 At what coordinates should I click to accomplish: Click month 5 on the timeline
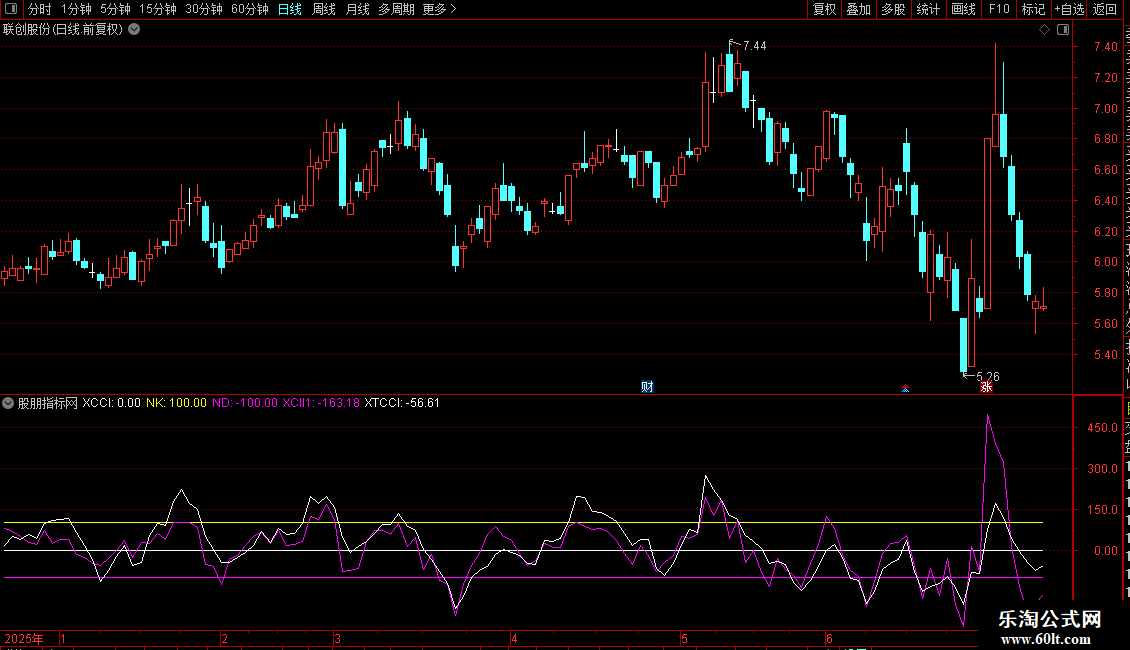pyautogui.click(x=685, y=638)
